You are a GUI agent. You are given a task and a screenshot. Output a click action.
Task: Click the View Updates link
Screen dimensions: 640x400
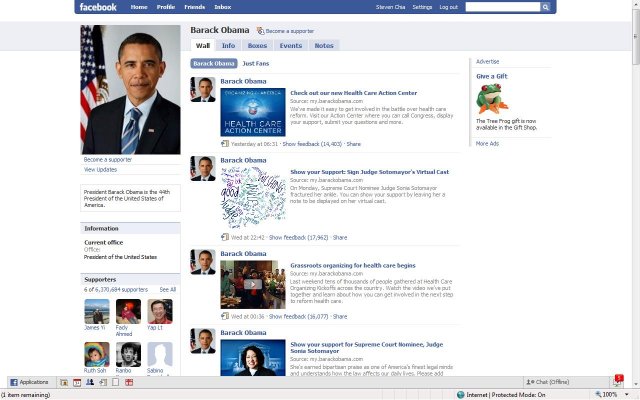[100, 169]
